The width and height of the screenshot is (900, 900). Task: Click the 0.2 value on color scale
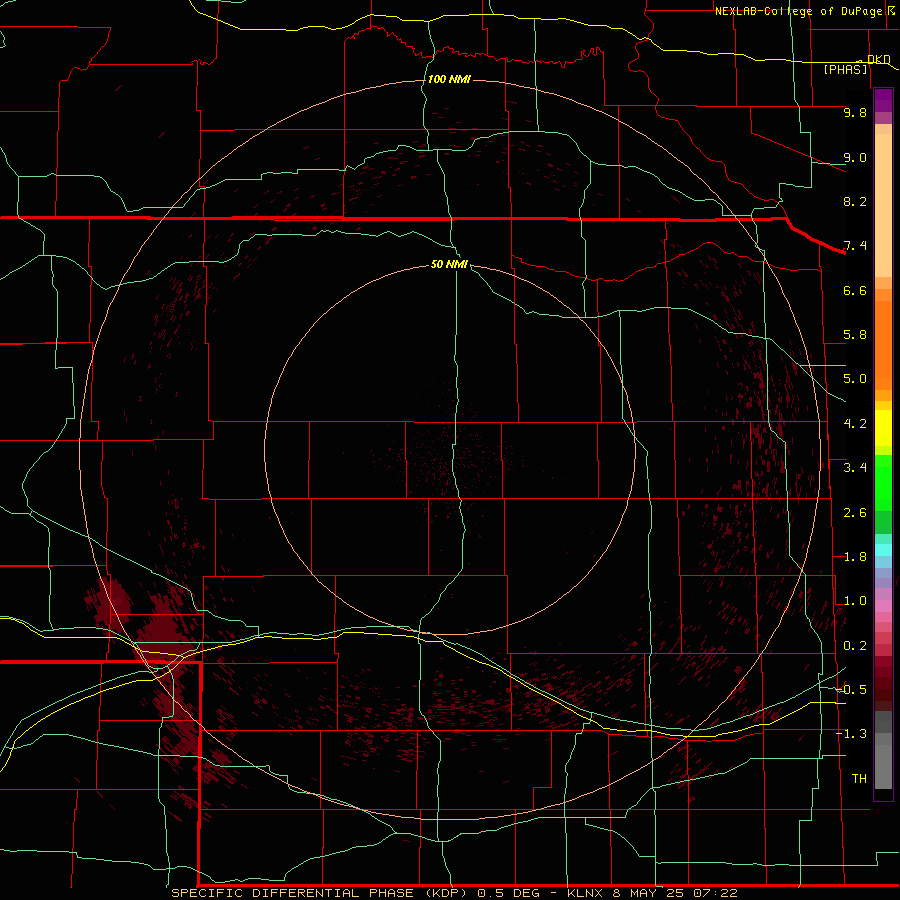point(855,646)
